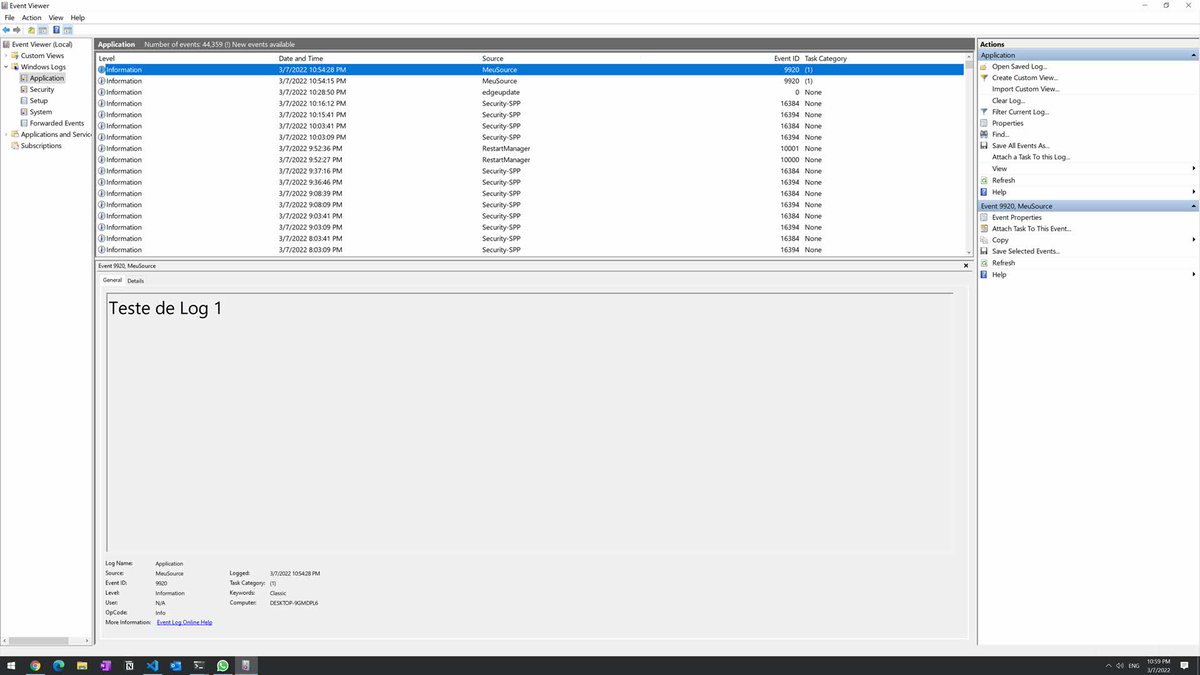Select Create Custom View in Actions pane
Viewport: 1200px width, 675px height.
pos(1024,77)
